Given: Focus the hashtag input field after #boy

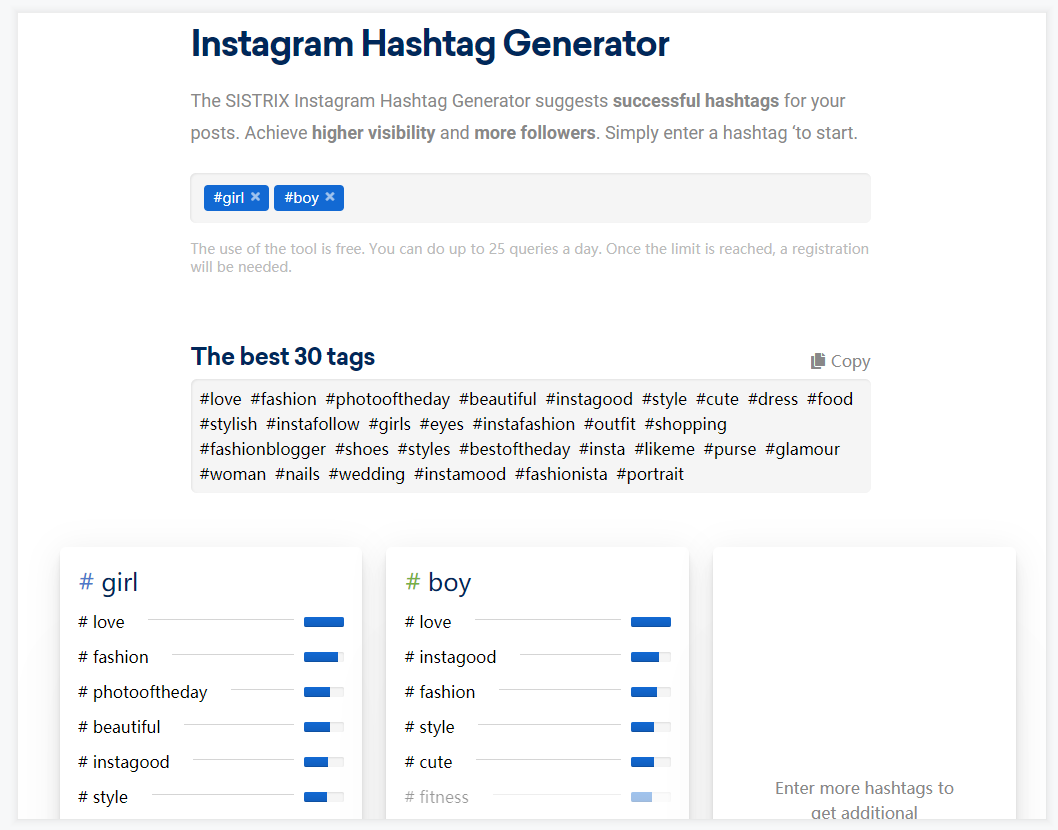Looking at the screenshot, I should coord(605,198).
